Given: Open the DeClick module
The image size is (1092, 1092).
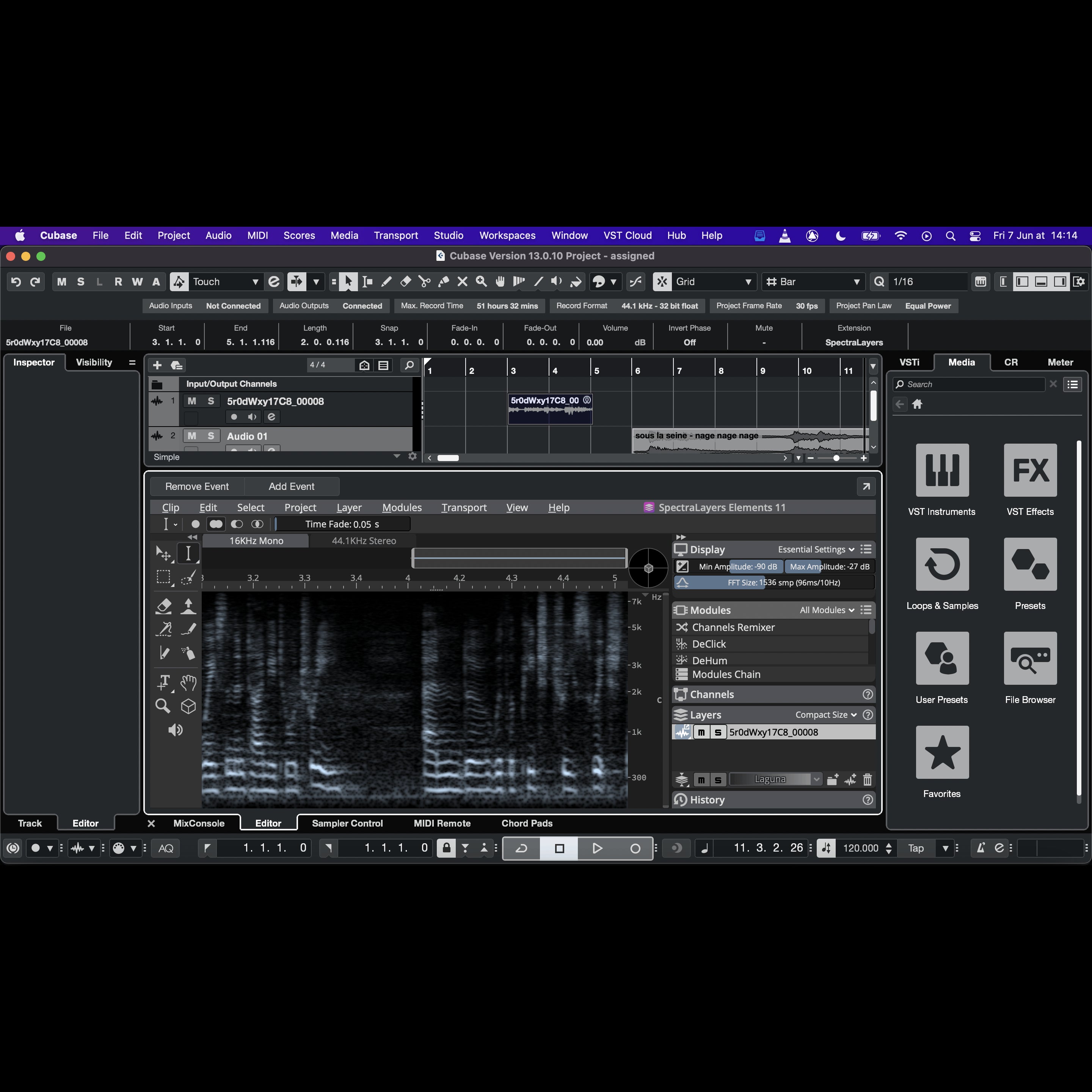Looking at the screenshot, I should click(770, 644).
